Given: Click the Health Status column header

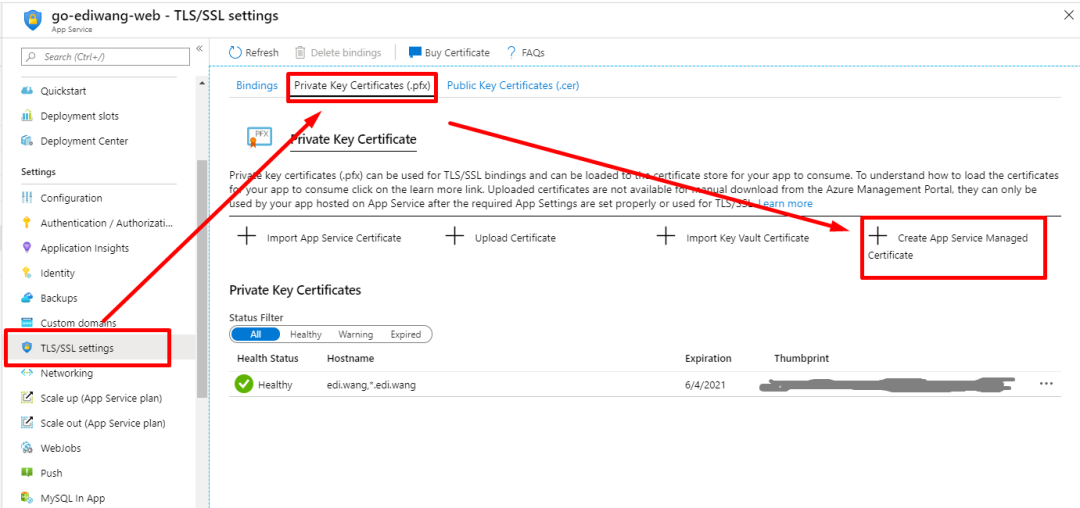Looking at the screenshot, I should [x=268, y=359].
